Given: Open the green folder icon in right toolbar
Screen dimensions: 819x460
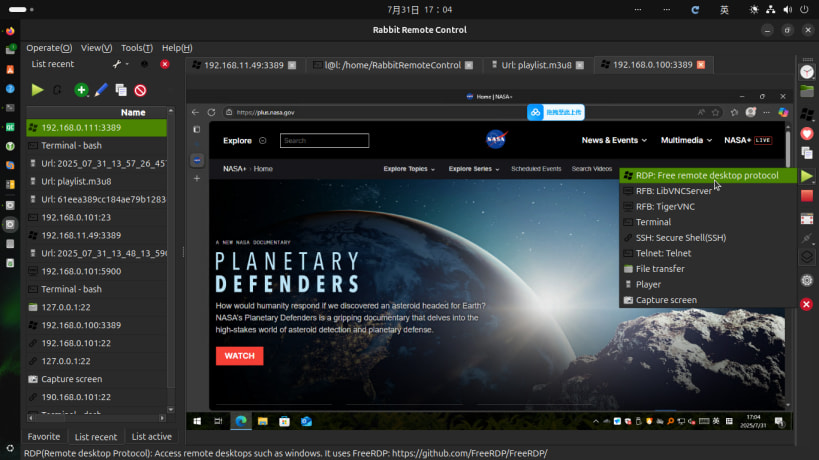Looking at the screenshot, I should (x=806, y=90).
